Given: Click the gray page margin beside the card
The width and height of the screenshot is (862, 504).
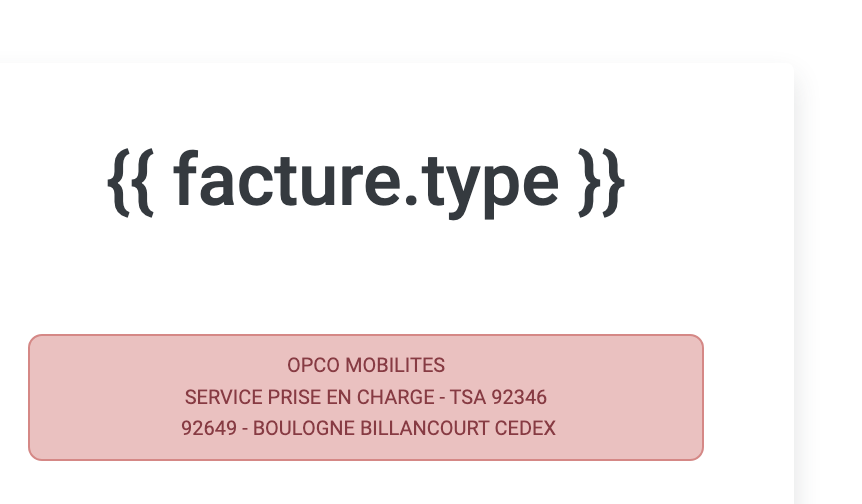Looking at the screenshot, I should tap(829, 275).
